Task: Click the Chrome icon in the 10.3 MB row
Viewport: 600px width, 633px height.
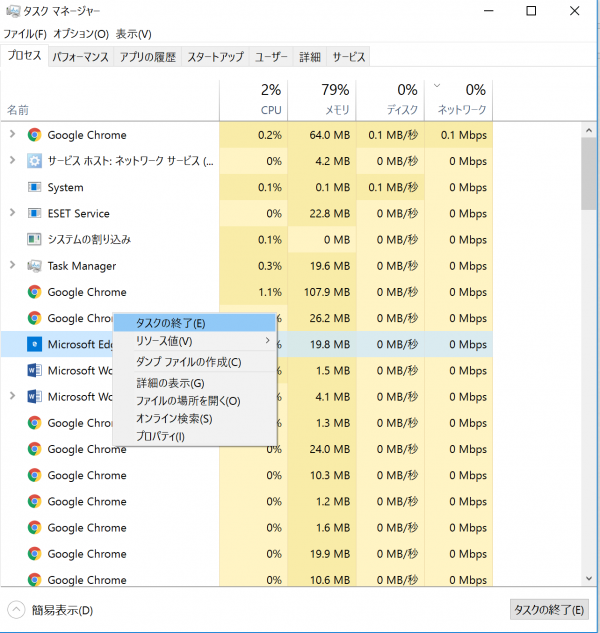Action: (34, 475)
